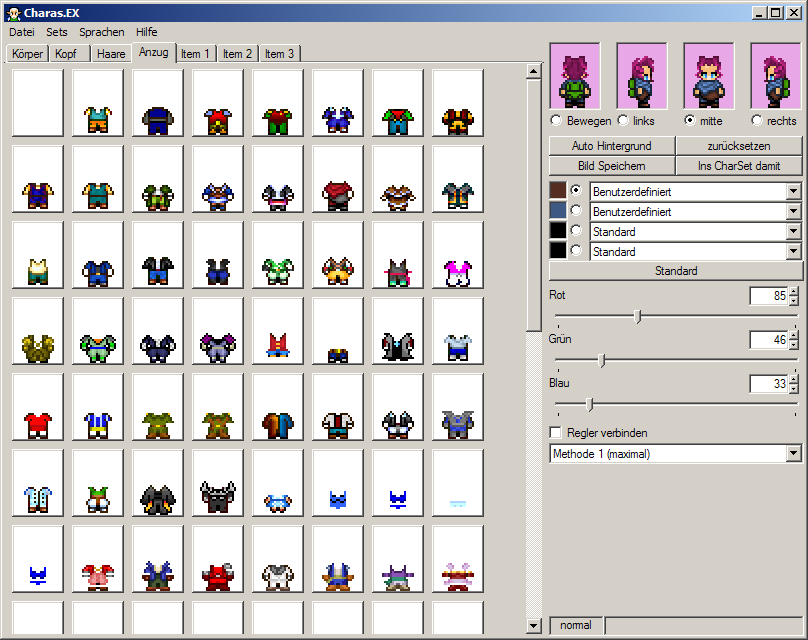Open the 'Sprachen' menu
The width and height of the screenshot is (808, 640).
click(102, 32)
